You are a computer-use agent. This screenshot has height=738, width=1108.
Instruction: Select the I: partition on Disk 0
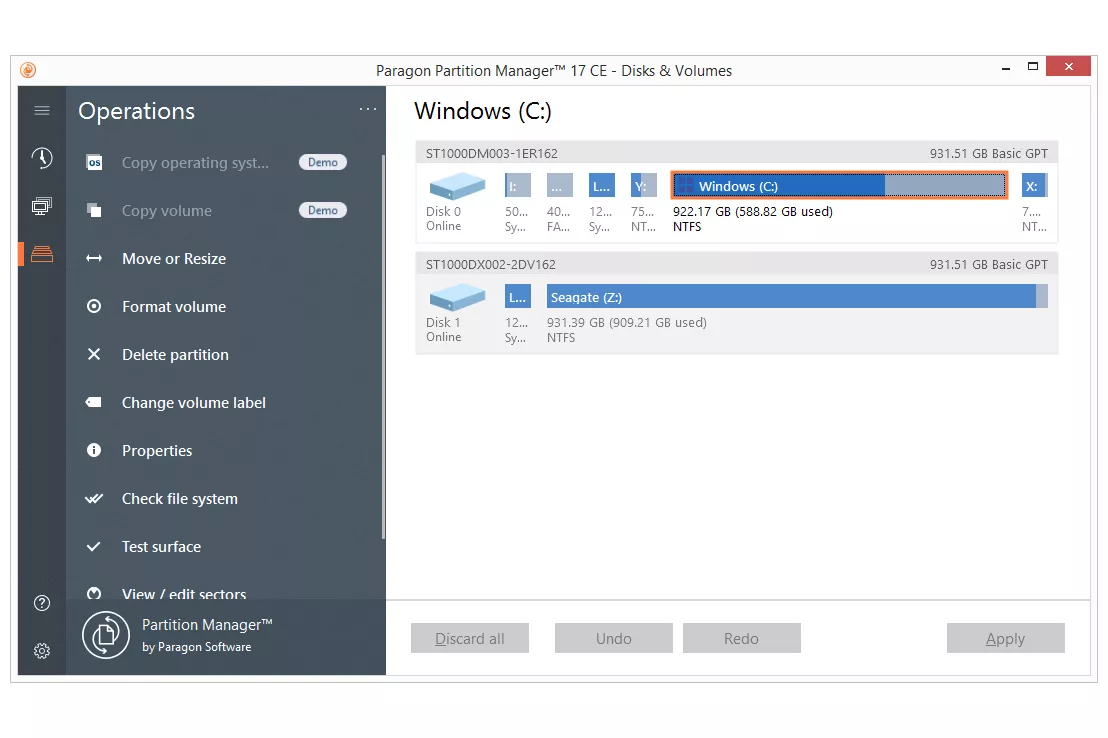pos(518,186)
